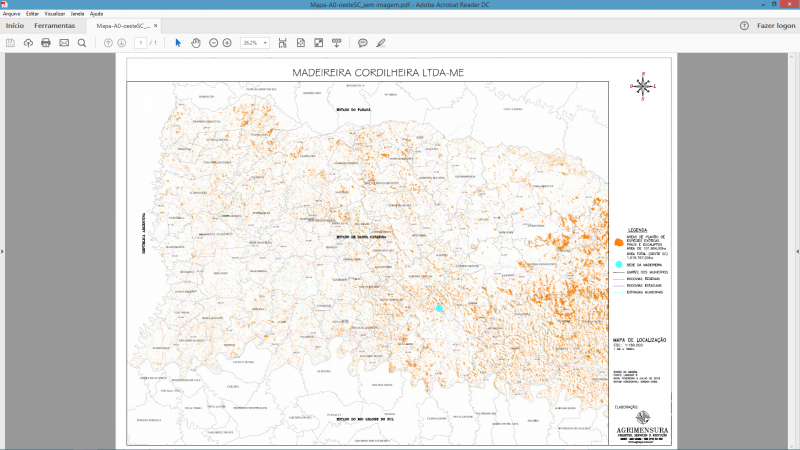800x450 pixels.
Task: Click the read mode download-arrow icon
Action: (336, 43)
